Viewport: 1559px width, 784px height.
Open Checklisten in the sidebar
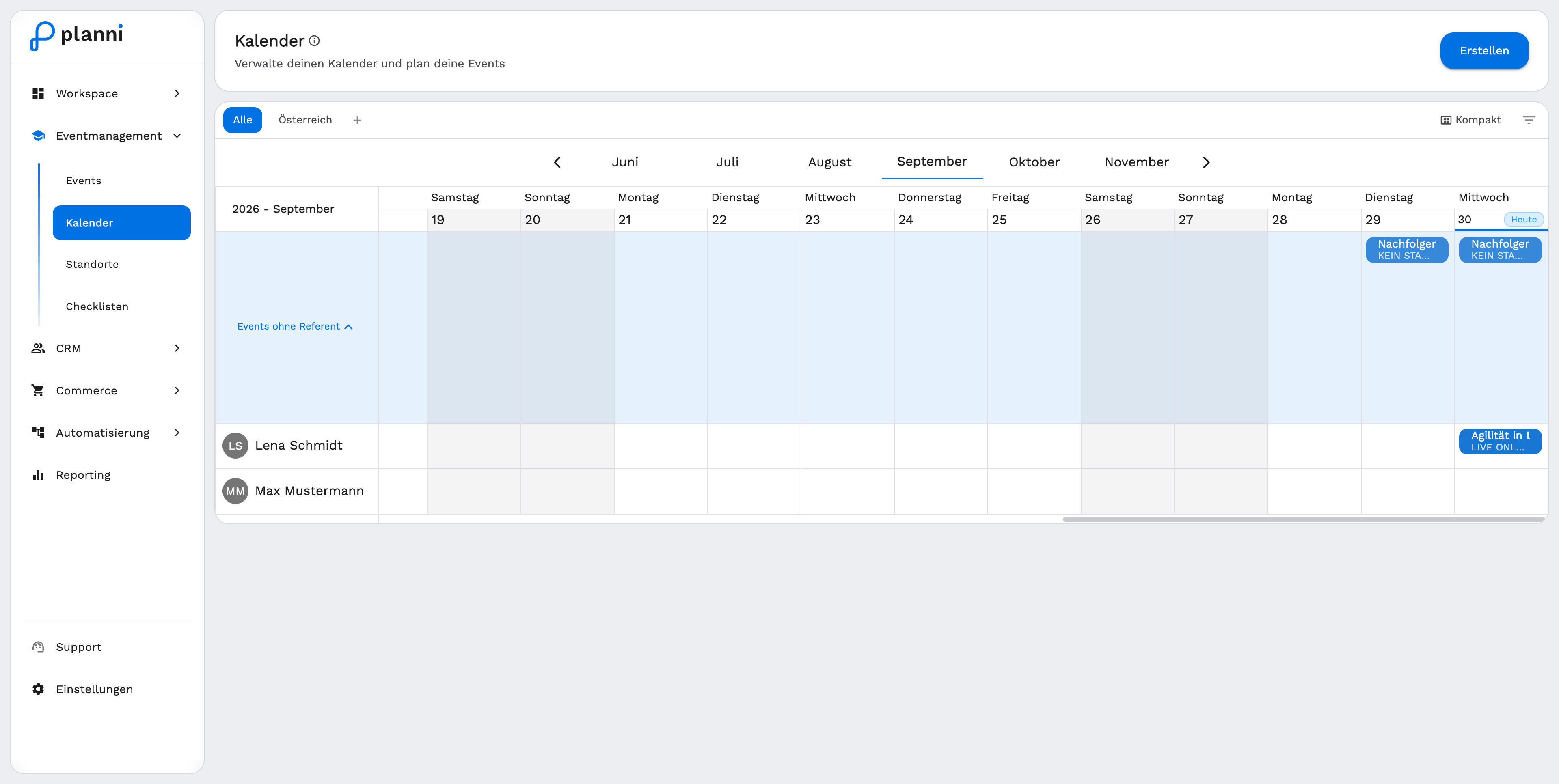pyautogui.click(x=122, y=307)
